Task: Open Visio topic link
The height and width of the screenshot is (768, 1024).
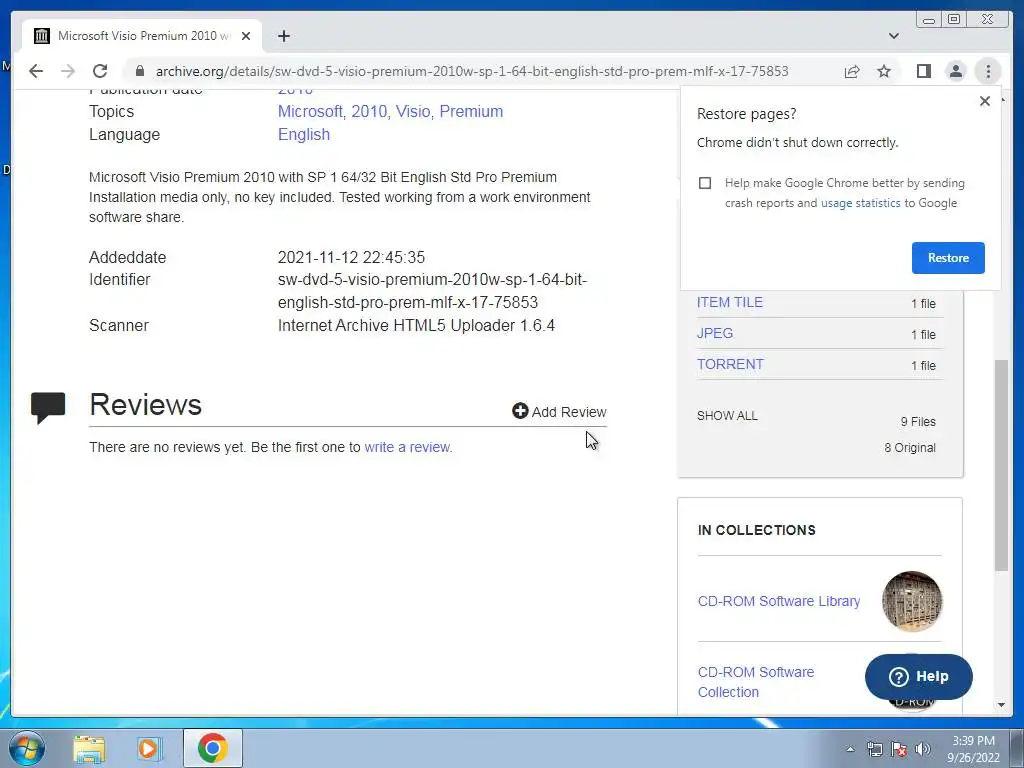Action: point(414,112)
